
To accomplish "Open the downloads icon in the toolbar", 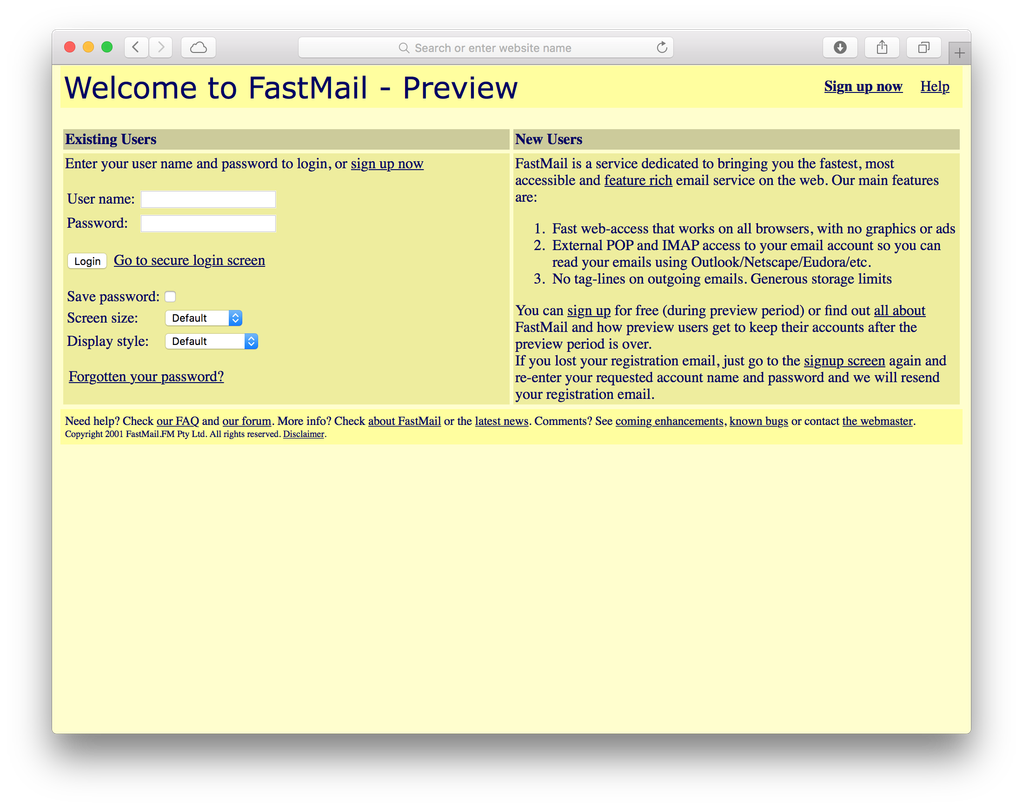I will (839, 46).
